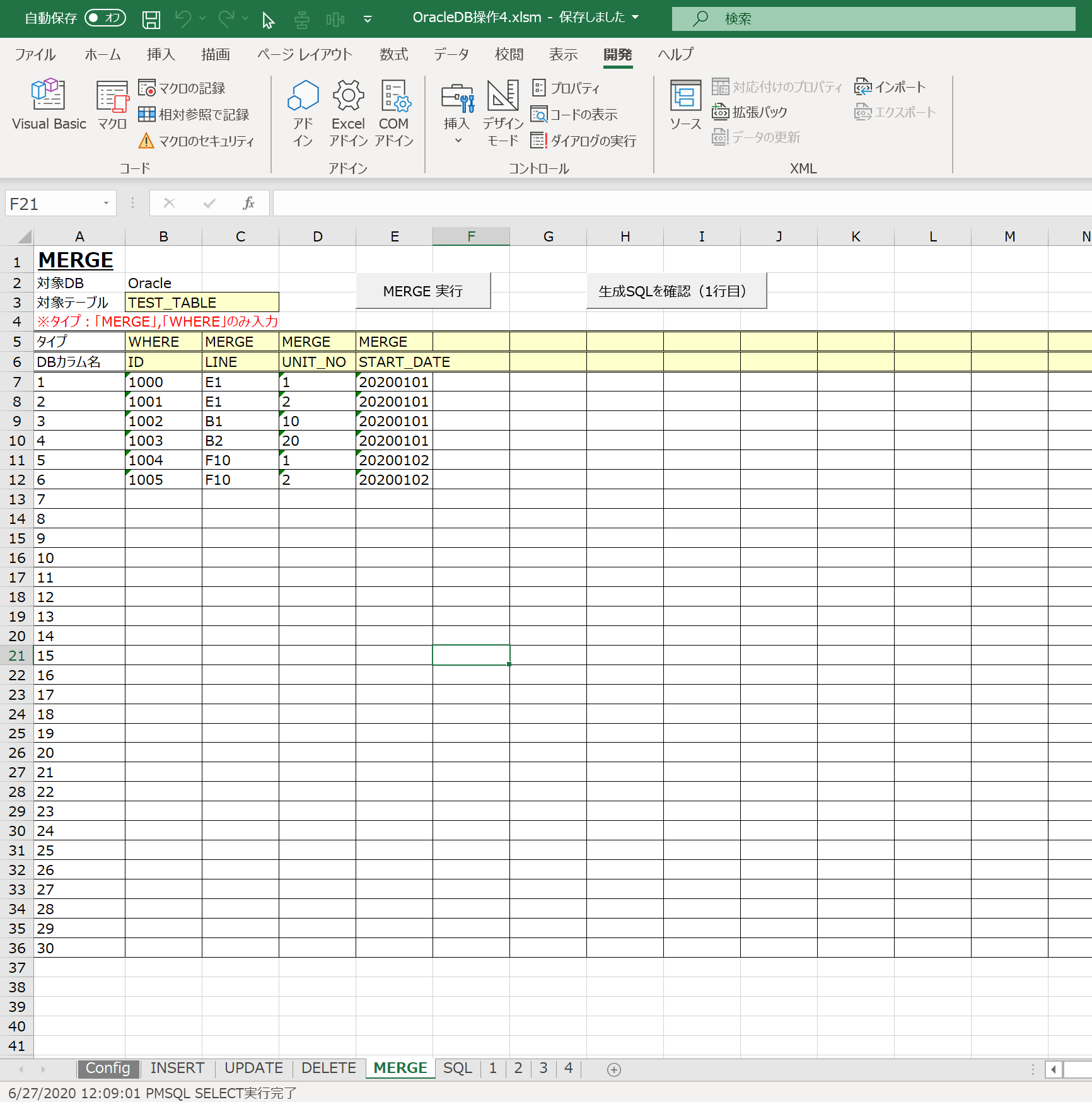Select cell with UNIT_NO
The image size is (1092, 1102).
pos(317,362)
